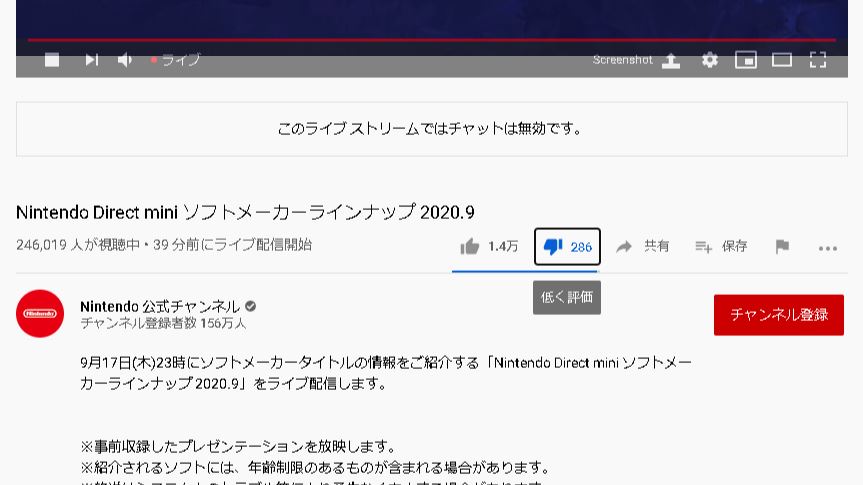This screenshot has width=863, height=485.
Task: Take a frame capture via Screenshot button
Action: tap(622, 59)
